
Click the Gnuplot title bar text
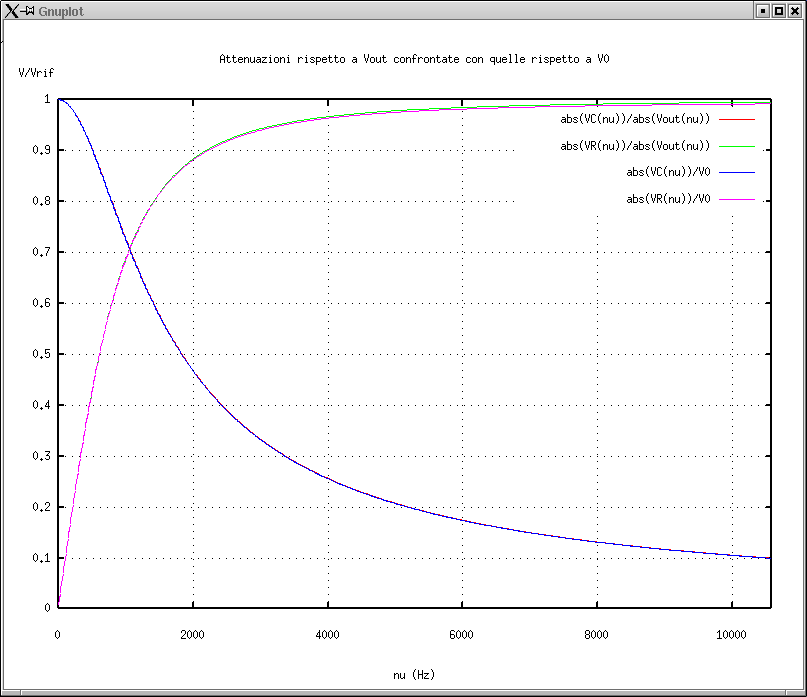tap(60, 10)
